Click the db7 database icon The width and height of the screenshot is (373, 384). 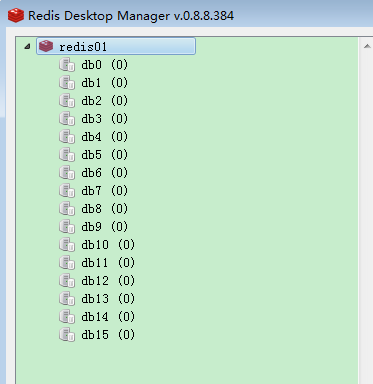click(x=67, y=191)
